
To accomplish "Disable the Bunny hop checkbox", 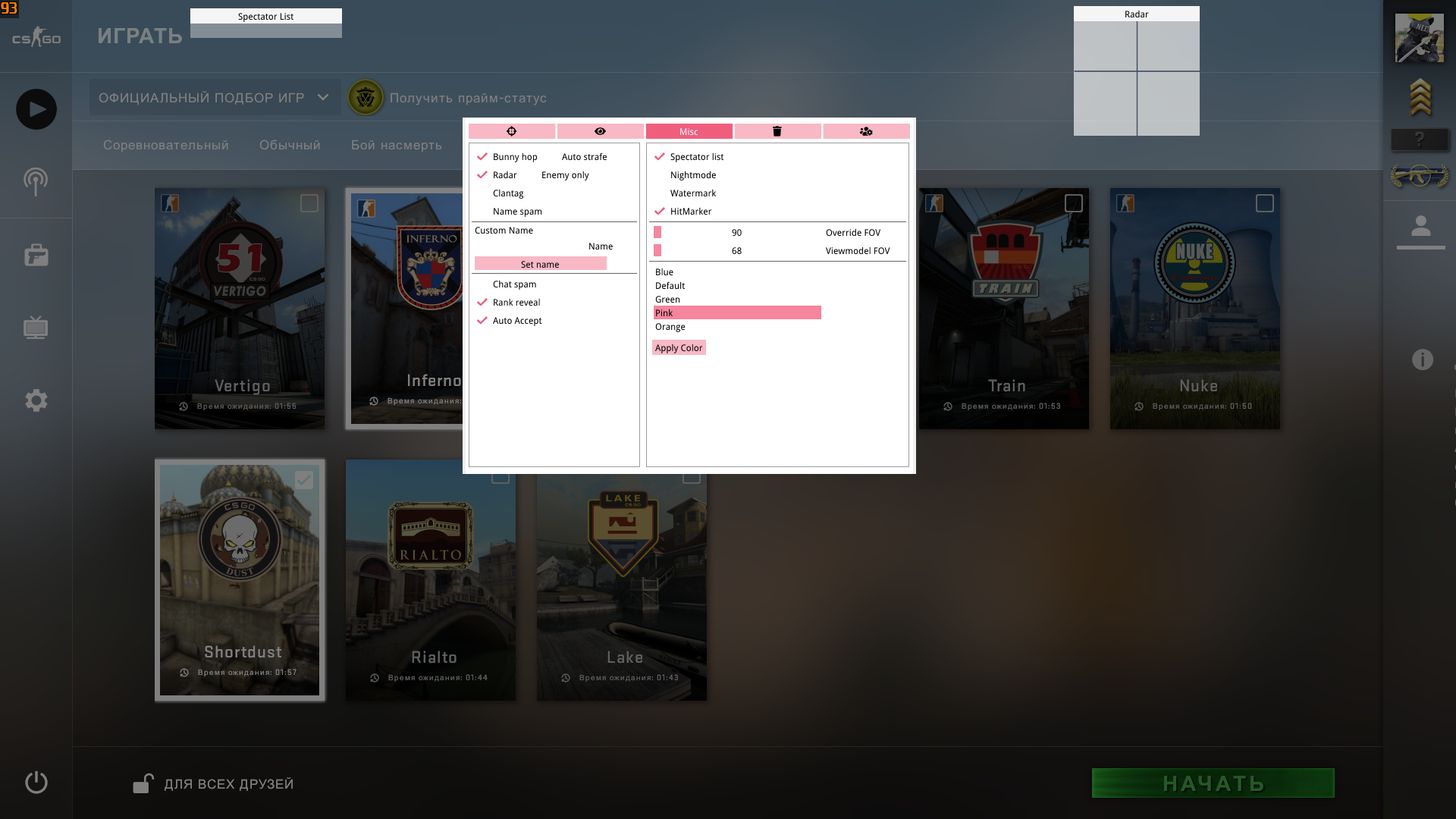I will 482,157.
